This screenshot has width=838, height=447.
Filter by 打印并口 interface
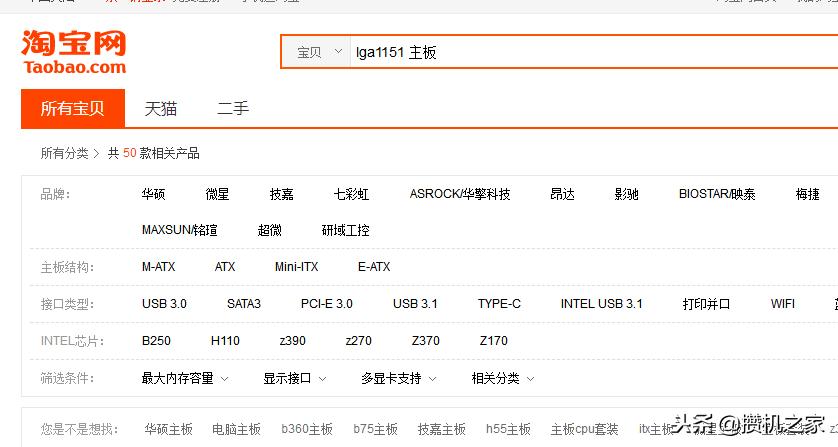tap(706, 304)
